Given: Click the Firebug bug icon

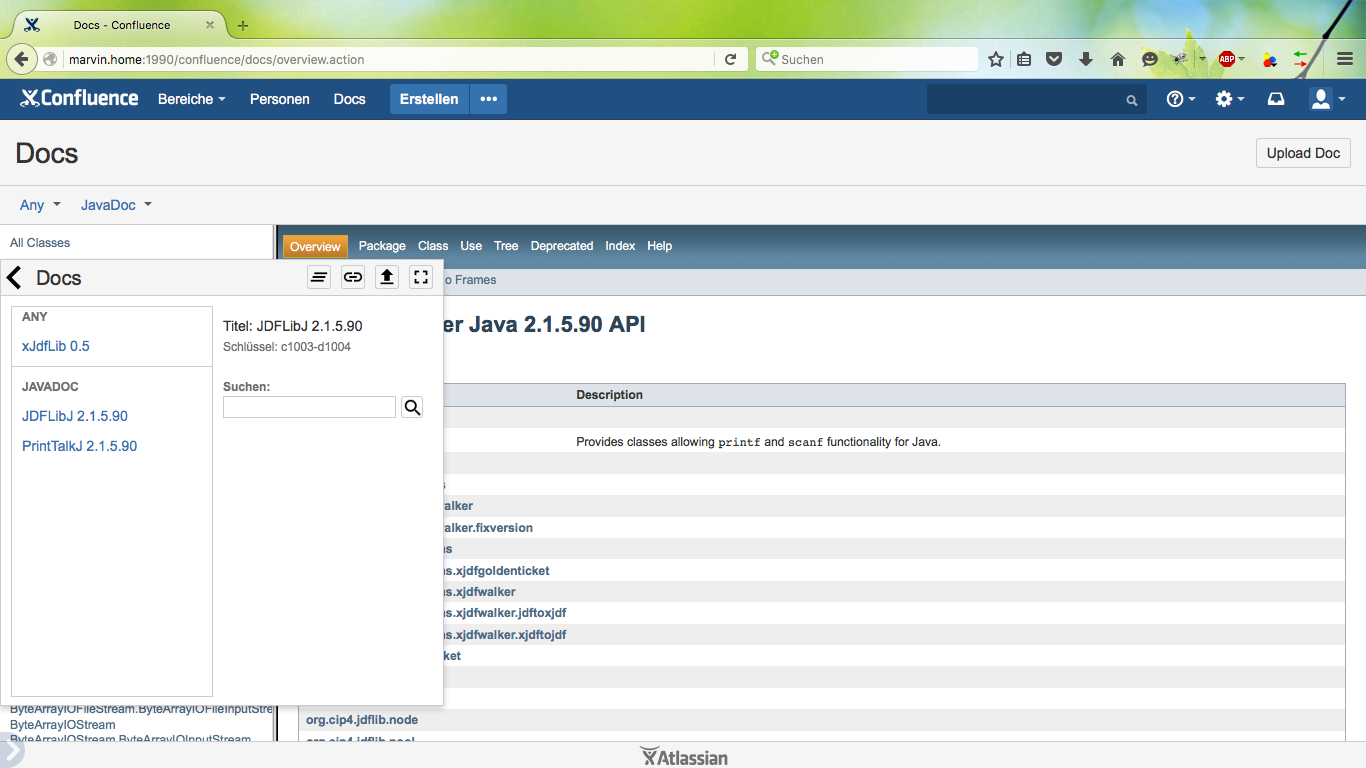Looking at the screenshot, I should (x=1181, y=59).
